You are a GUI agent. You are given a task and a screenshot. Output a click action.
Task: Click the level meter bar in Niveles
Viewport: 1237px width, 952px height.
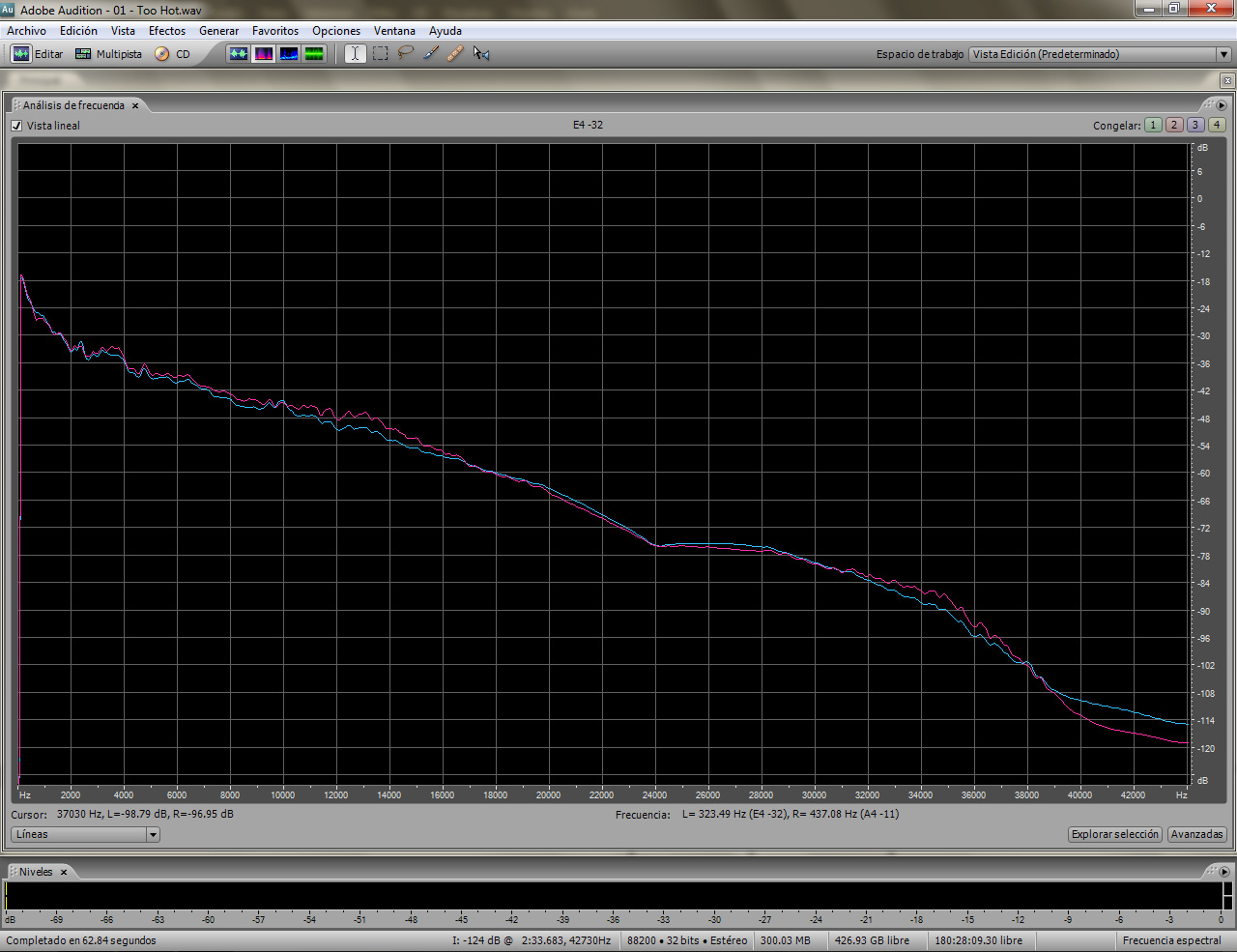point(613,896)
